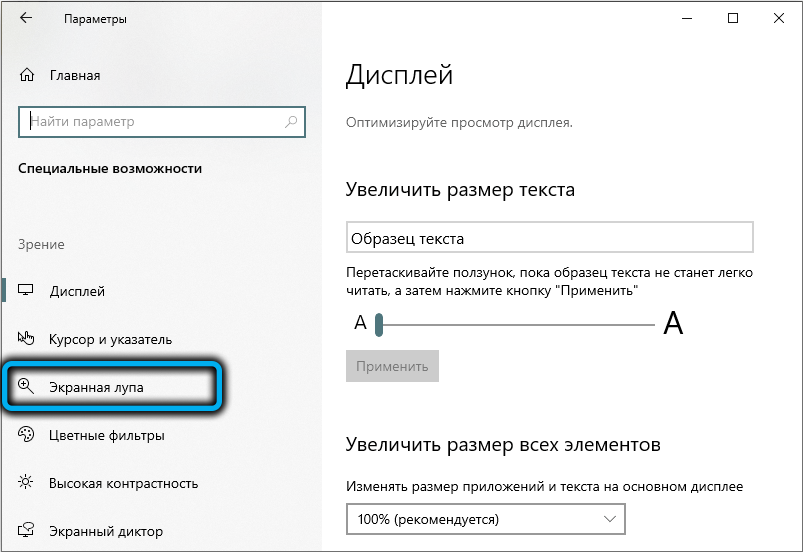Click the search magnifier icon in the search box

coord(291,122)
